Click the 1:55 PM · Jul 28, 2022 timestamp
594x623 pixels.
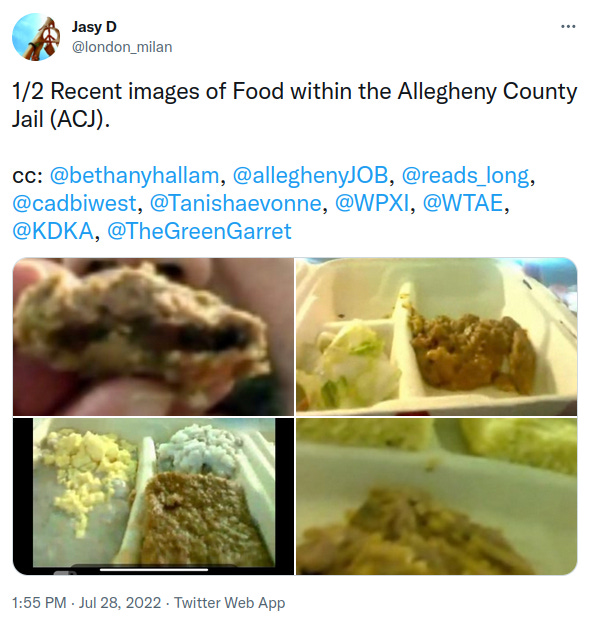87,603
